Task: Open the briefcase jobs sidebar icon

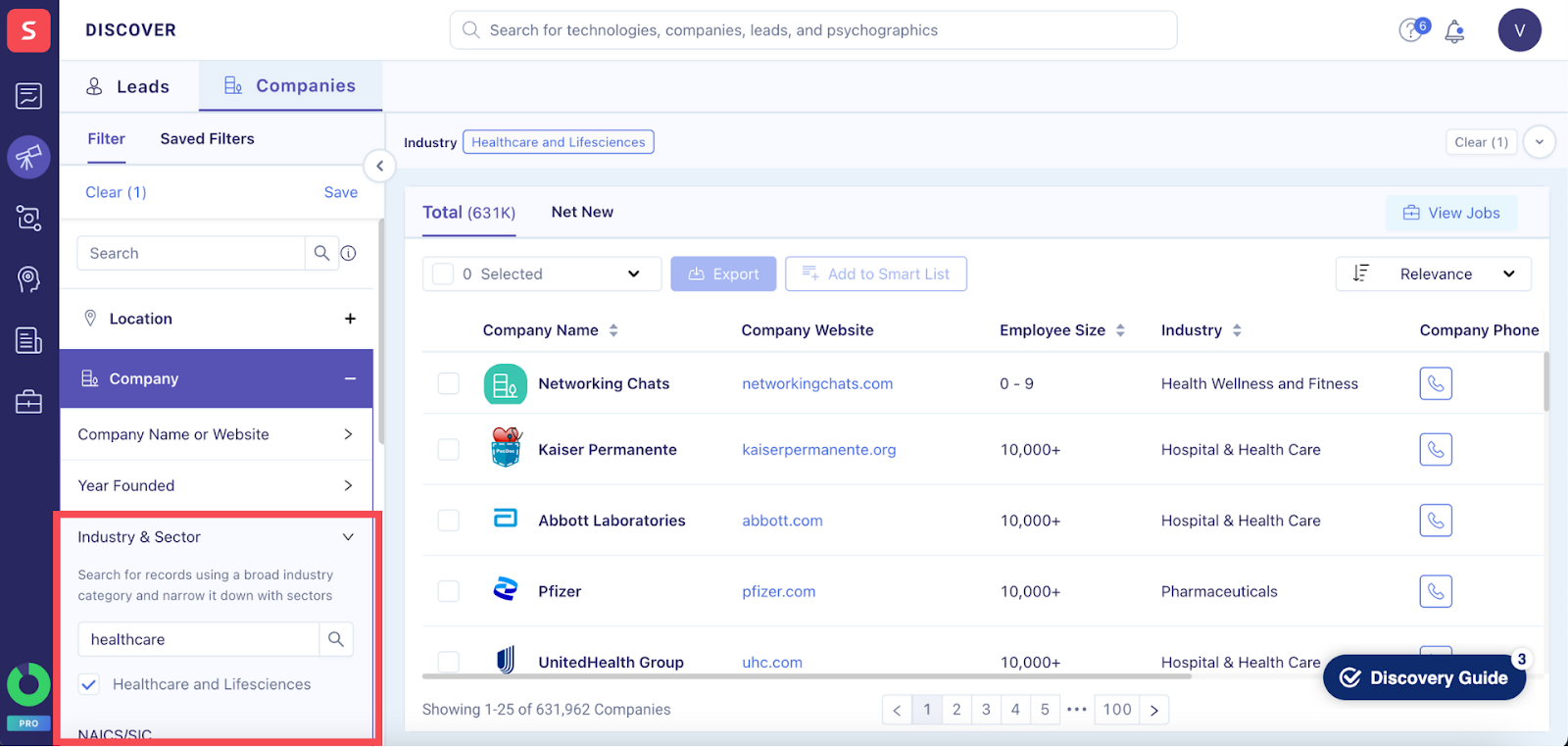Action: point(28,401)
